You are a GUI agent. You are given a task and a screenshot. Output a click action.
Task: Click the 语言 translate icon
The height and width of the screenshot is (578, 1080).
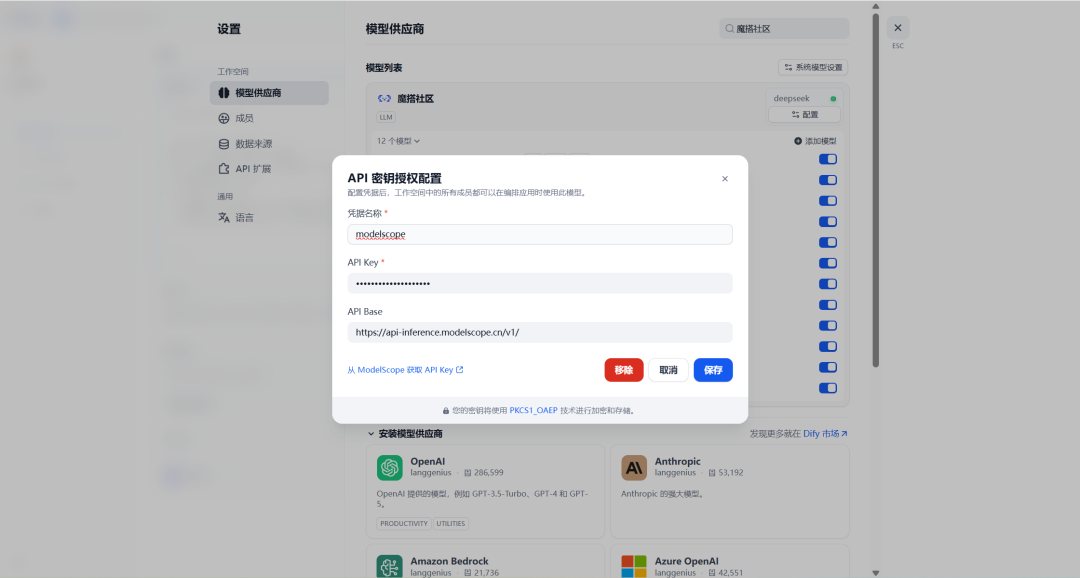pos(224,218)
